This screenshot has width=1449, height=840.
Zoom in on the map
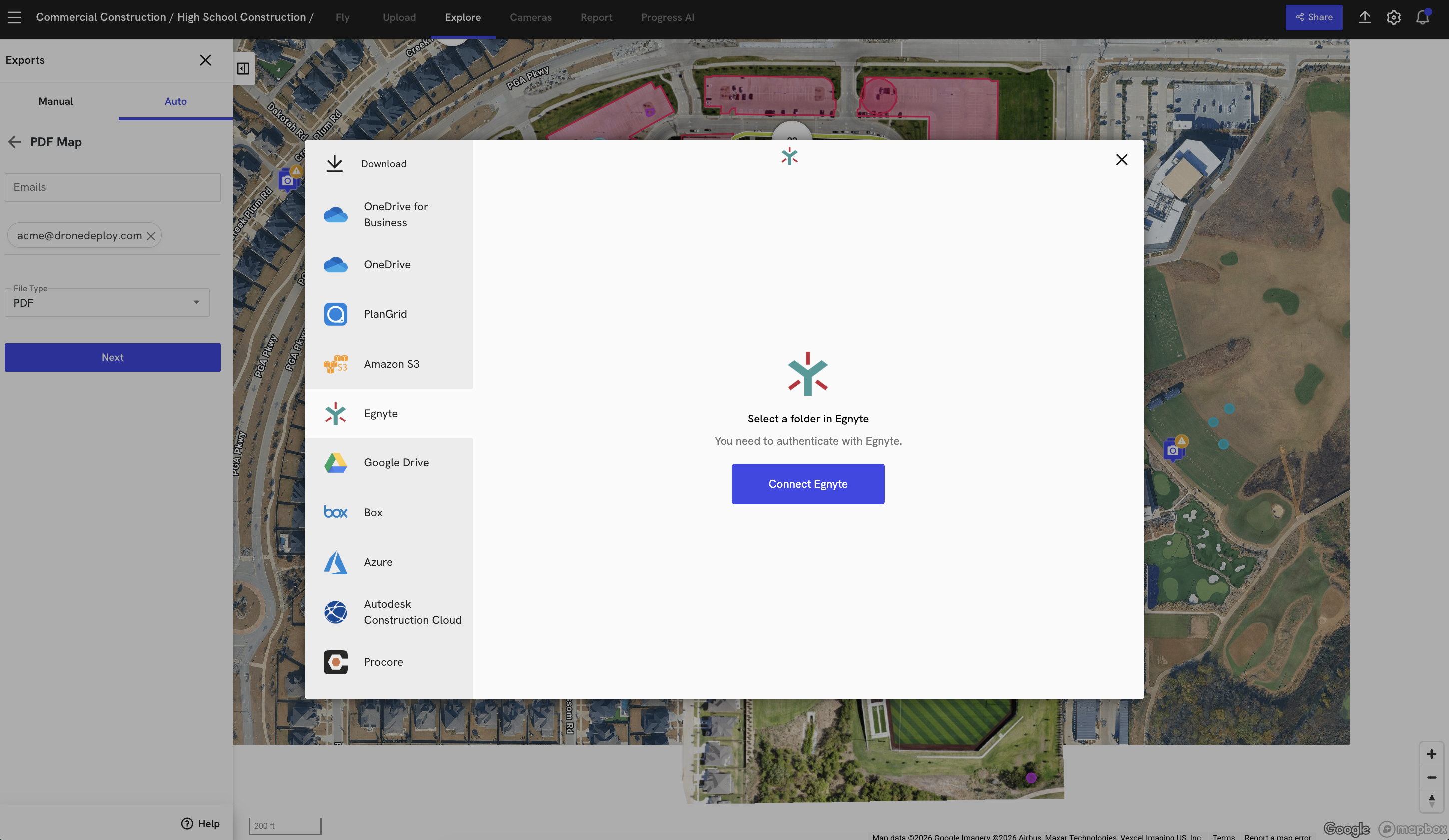pos(1431,754)
